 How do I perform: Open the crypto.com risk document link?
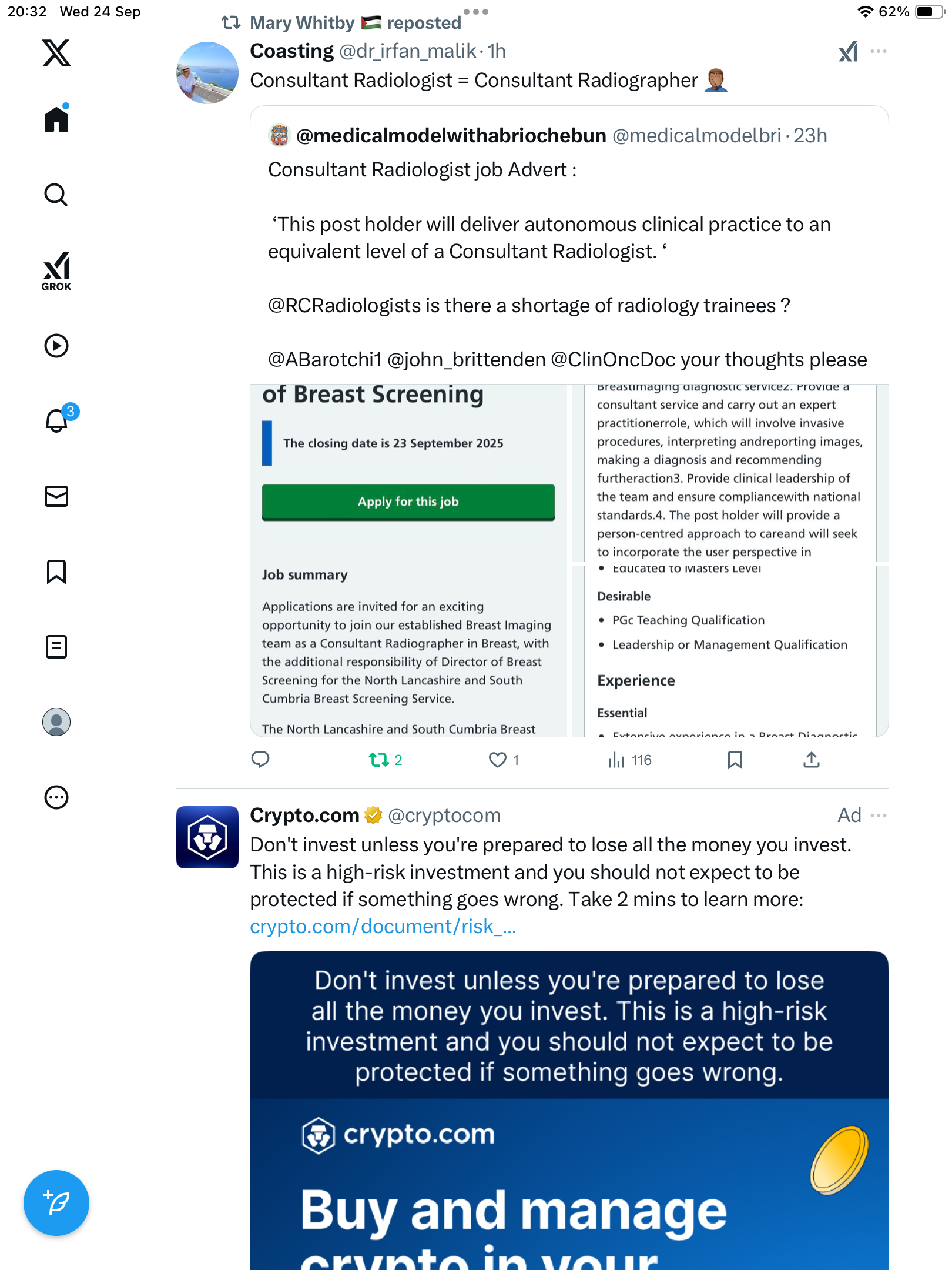point(383,927)
